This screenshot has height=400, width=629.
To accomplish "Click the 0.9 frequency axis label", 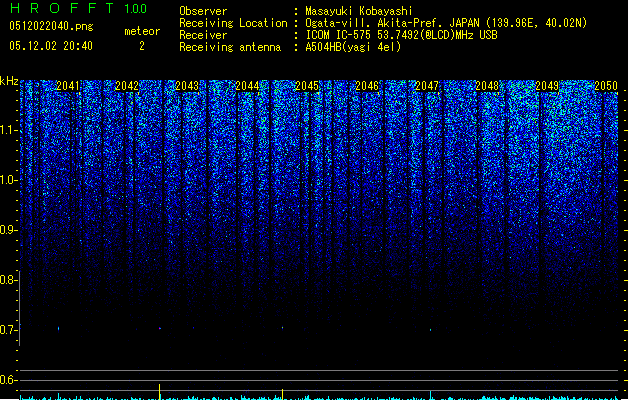I will (9, 230).
